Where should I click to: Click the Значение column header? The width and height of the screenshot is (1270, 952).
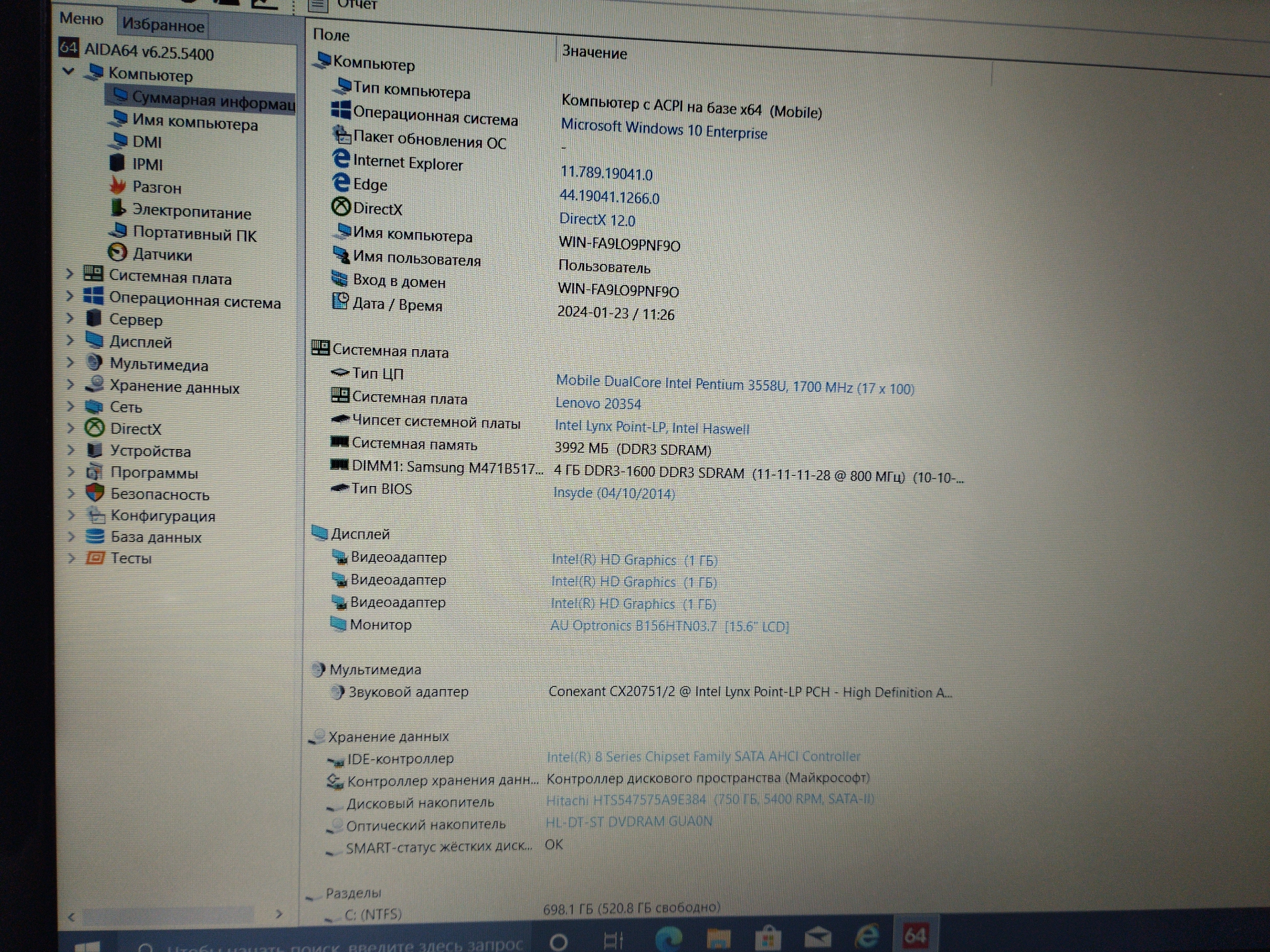tap(594, 52)
